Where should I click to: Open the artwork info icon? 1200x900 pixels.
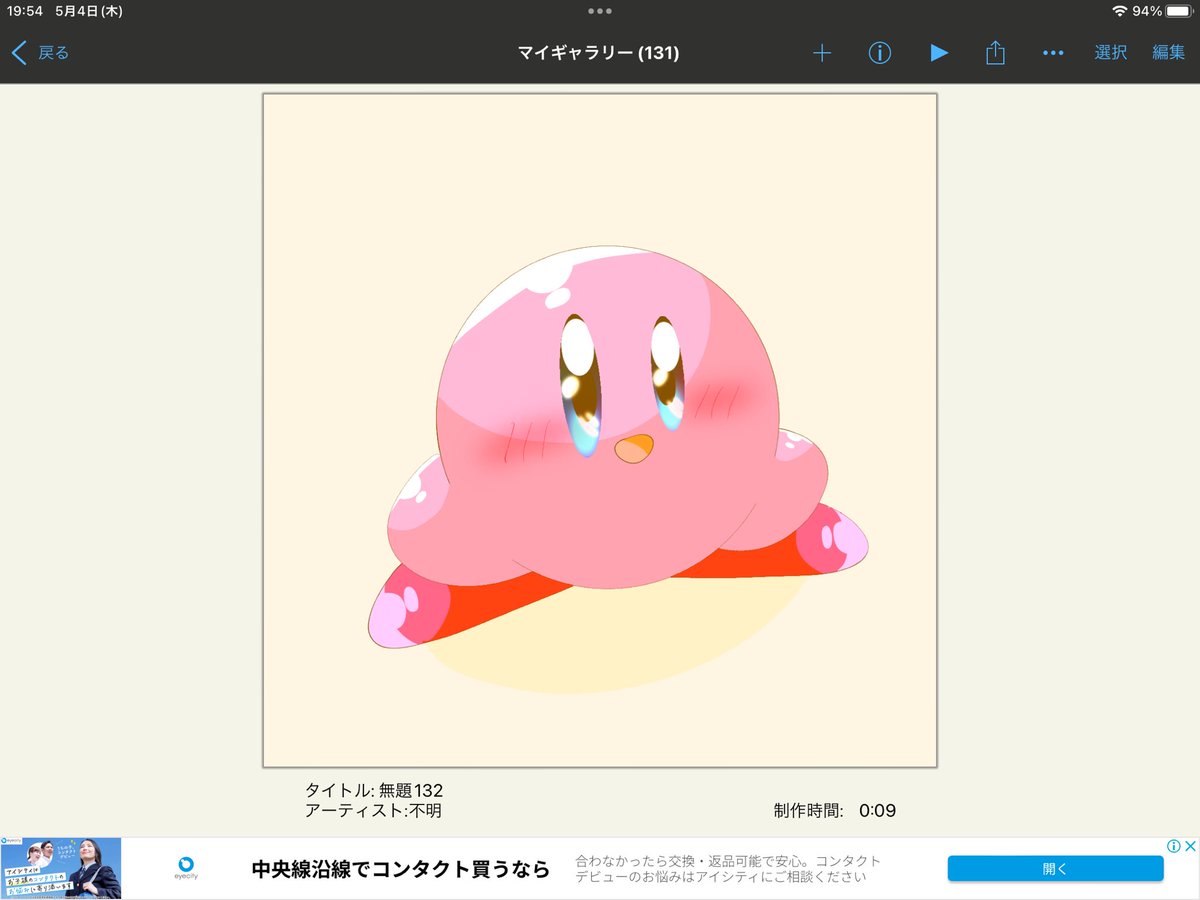coord(879,53)
